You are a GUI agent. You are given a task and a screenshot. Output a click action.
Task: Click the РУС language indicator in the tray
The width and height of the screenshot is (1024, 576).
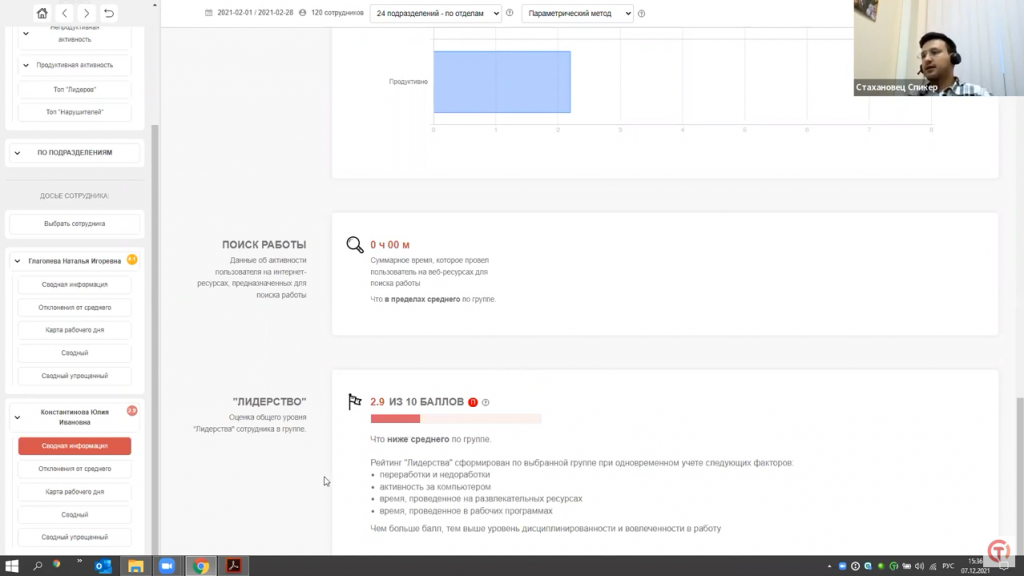pyautogui.click(x=948, y=566)
